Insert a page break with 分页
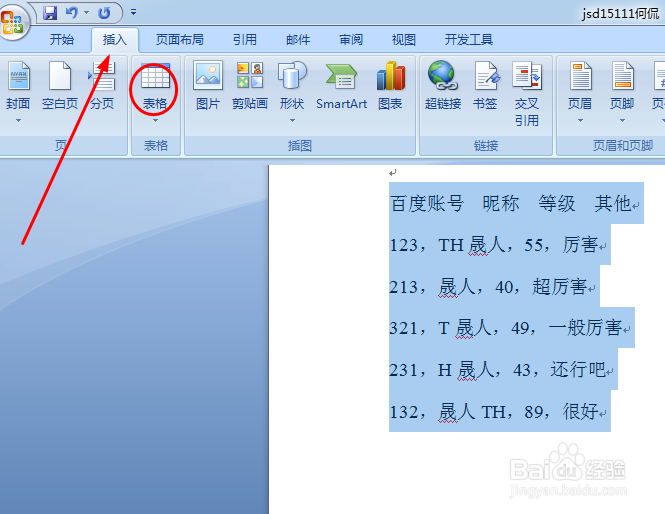This screenshot has height=514, width=665. tap(102, 86)
